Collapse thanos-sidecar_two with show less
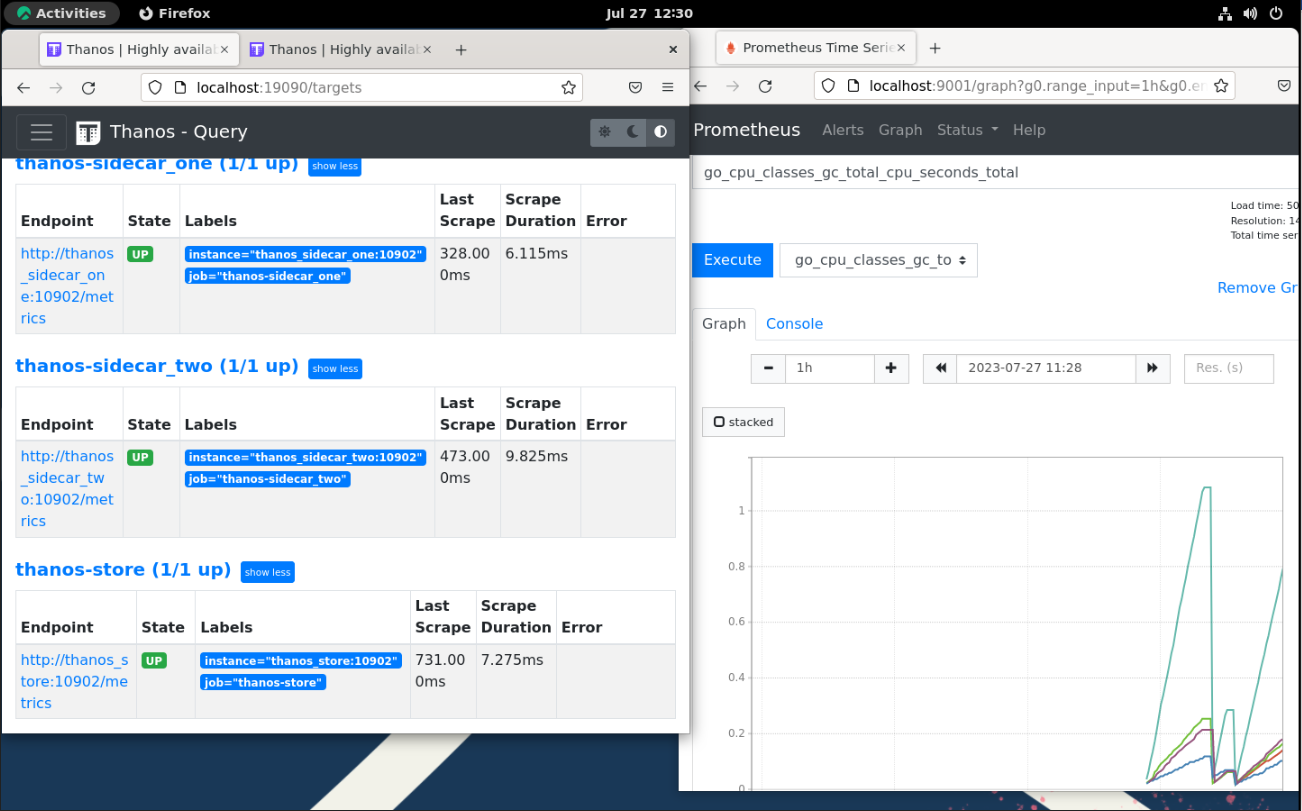The height and width of the screenshot is (811, 1302). [x=335, y=369]
